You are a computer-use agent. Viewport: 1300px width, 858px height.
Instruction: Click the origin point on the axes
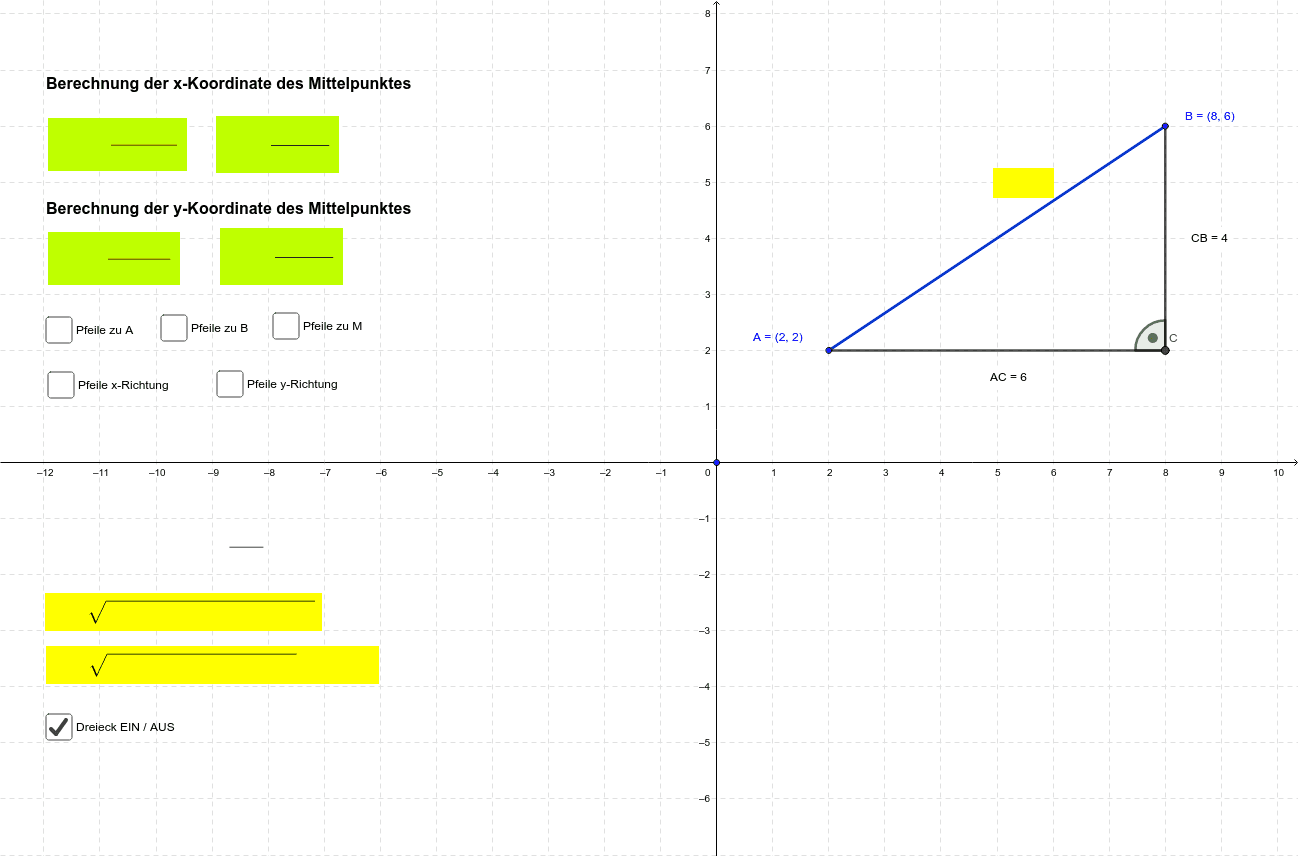(717, 462)
